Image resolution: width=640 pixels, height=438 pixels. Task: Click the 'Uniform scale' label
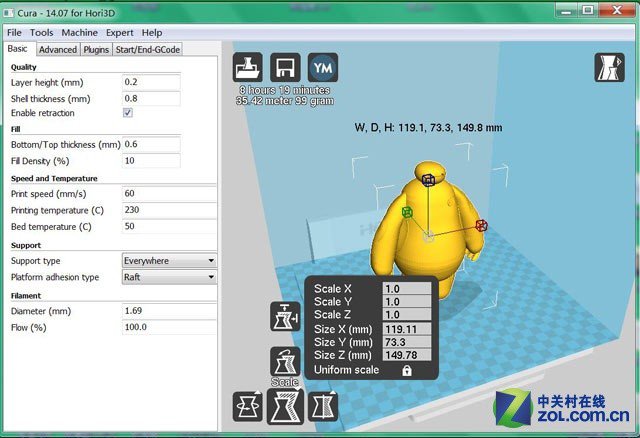(347, 370)
